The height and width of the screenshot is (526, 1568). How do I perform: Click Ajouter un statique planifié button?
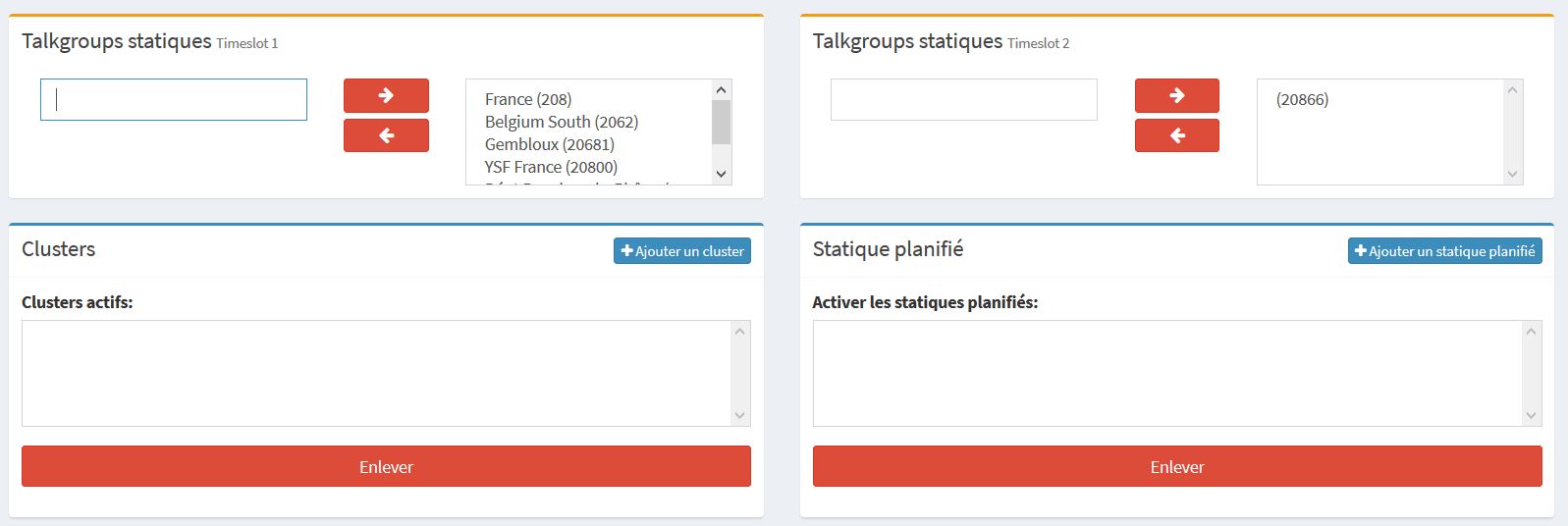[1444, 251]
